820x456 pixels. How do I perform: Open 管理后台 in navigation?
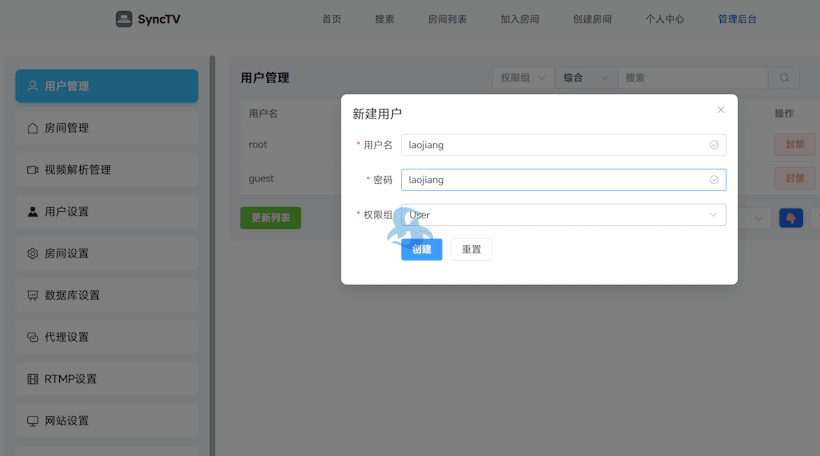tap(737, 19)
